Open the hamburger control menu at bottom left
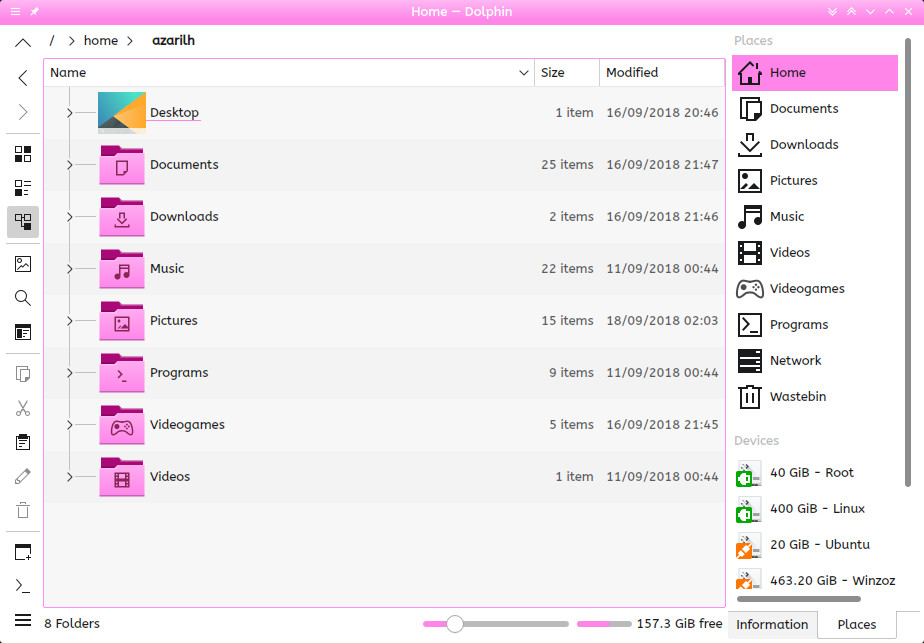924x643 pixels. point(23,620)
